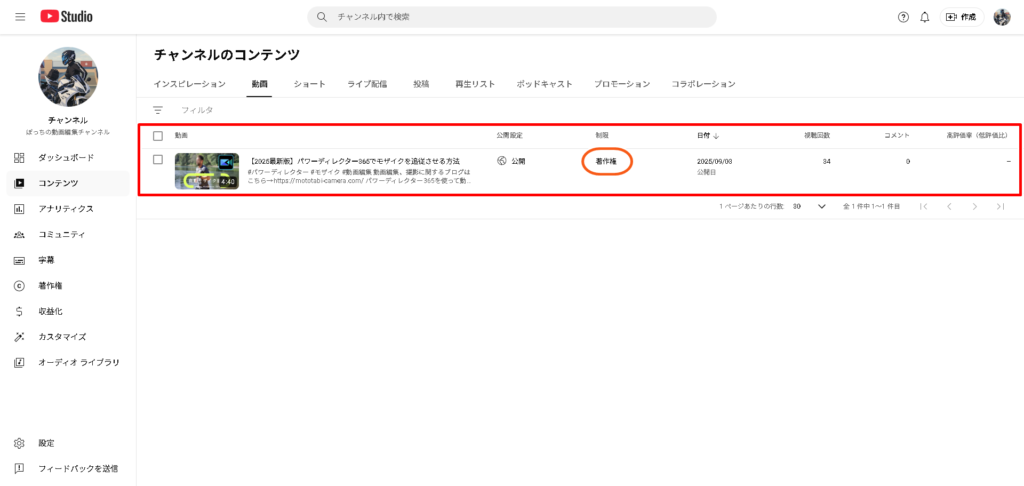Switch to the ライブ配信 tab

(367, 84)
